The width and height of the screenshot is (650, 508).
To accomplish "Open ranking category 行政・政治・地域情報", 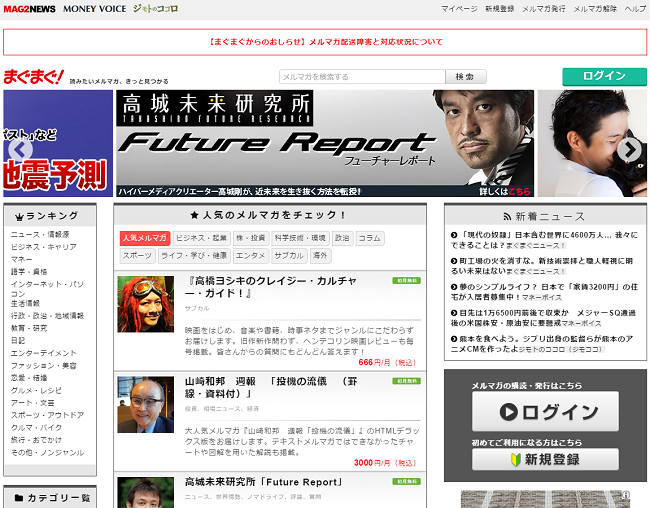I will [47, 316].
